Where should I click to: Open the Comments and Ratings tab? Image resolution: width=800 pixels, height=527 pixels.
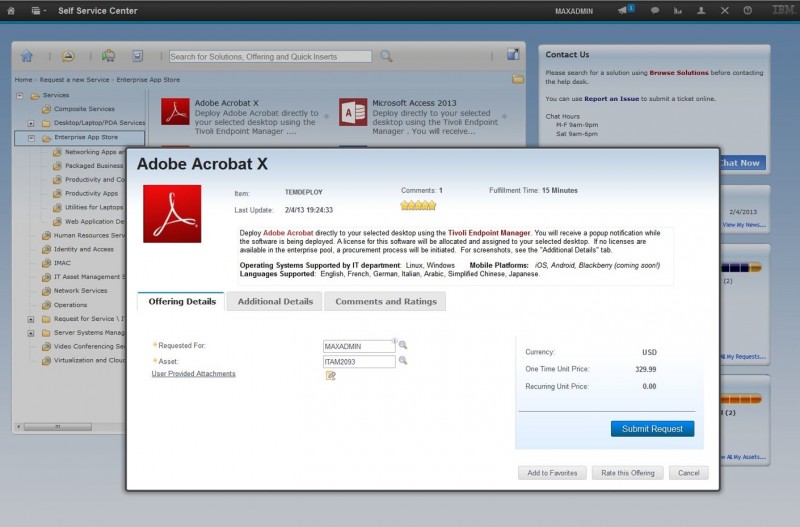tap(385, 301)
